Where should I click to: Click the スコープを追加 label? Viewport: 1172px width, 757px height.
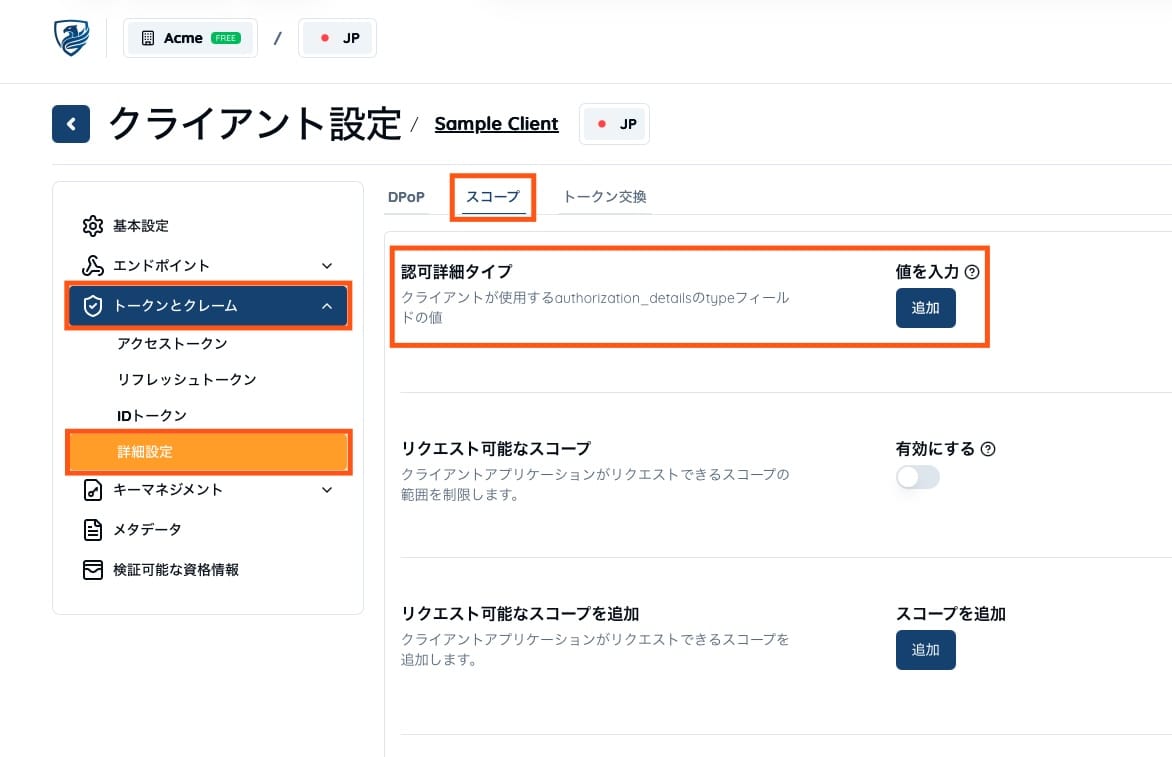(951, 614)
